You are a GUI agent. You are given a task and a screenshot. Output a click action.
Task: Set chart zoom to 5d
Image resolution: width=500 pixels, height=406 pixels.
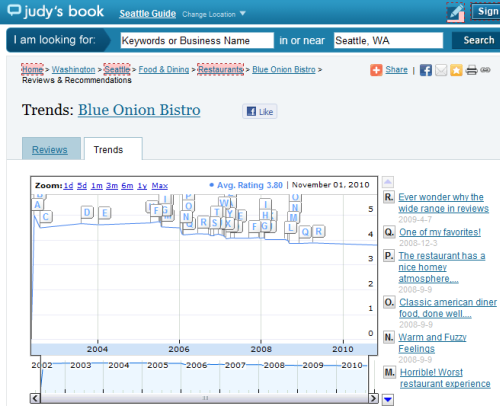(82, 186)
